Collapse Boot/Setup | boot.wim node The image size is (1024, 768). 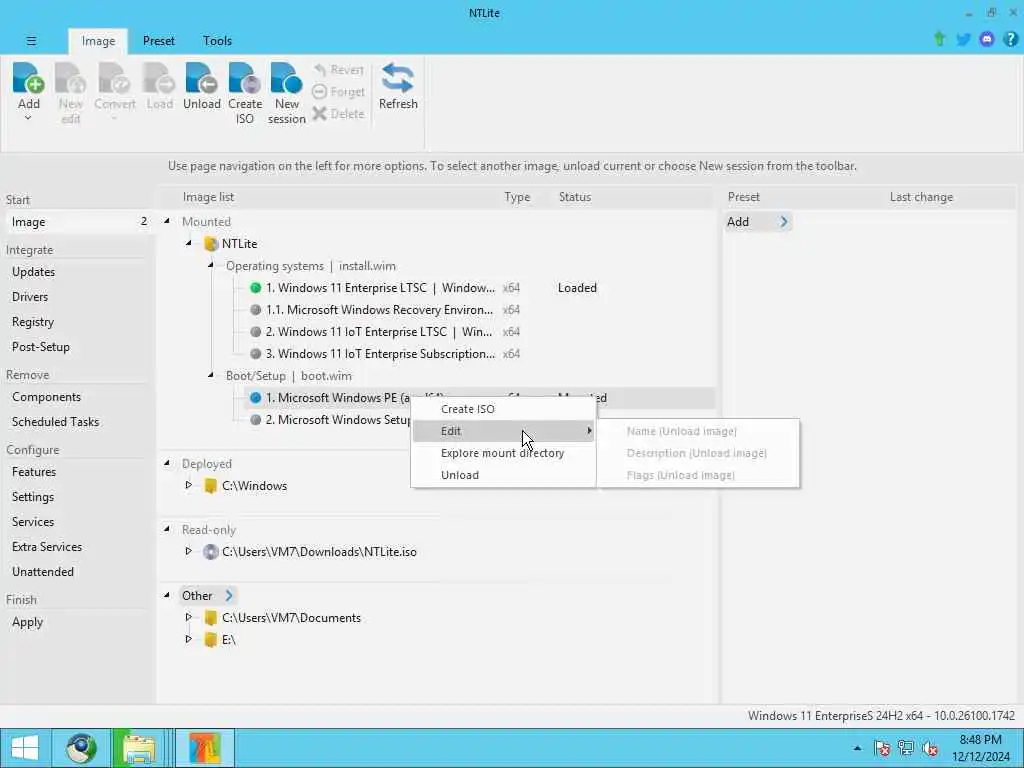coord(211,376)
